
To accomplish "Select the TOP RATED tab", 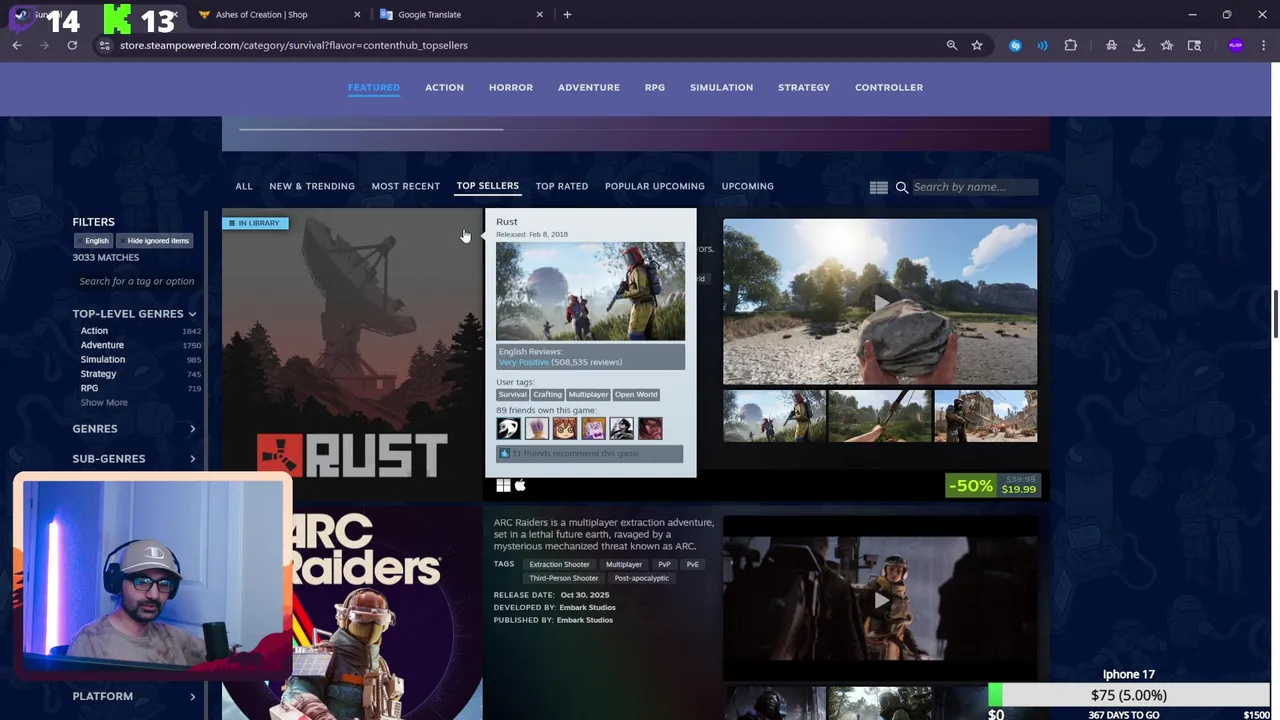I will [x=562, y=186].
